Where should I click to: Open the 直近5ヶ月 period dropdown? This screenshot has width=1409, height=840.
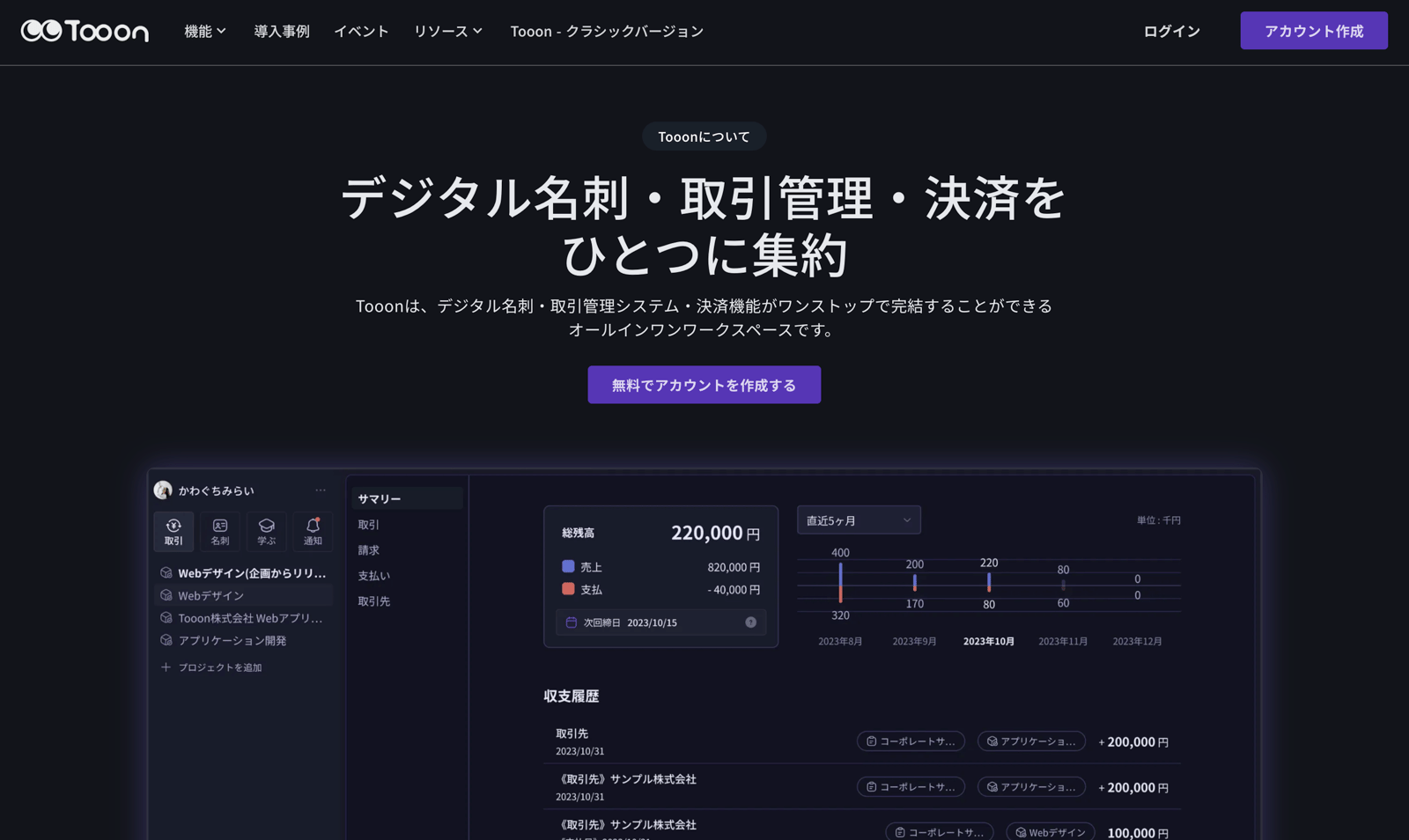pyautogui.click(x=859, y=520)
